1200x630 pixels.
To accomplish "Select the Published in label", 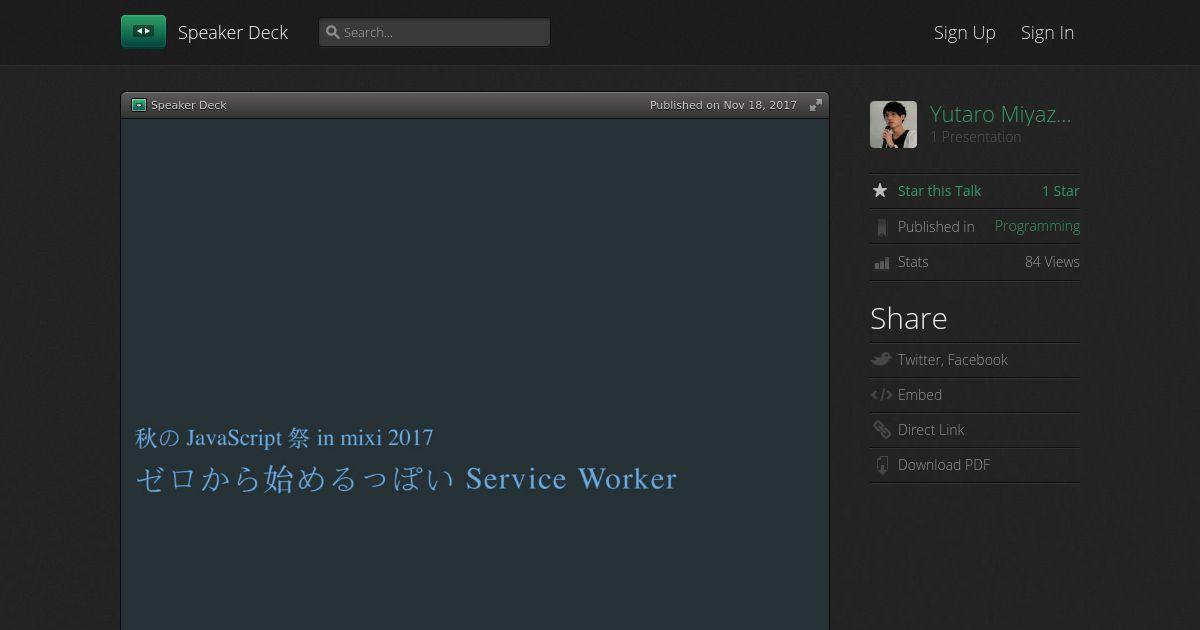I will 936,227.
